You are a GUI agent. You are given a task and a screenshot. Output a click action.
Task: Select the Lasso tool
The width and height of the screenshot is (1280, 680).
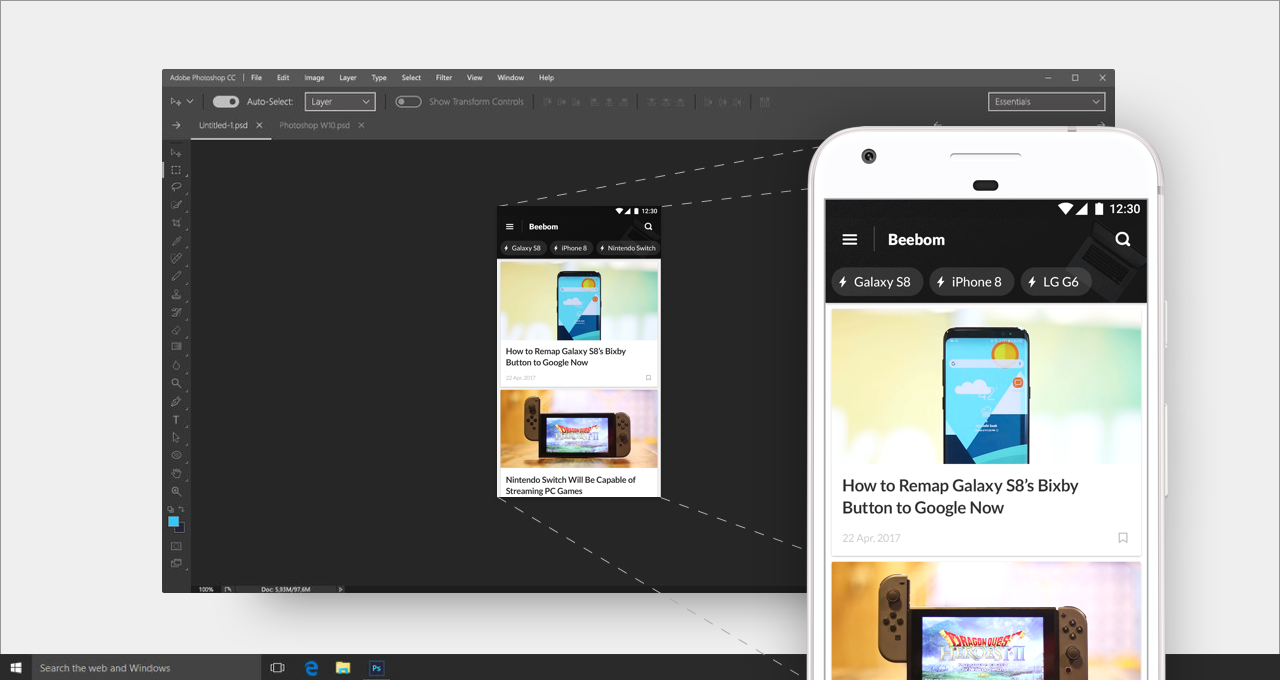[176, 187]
